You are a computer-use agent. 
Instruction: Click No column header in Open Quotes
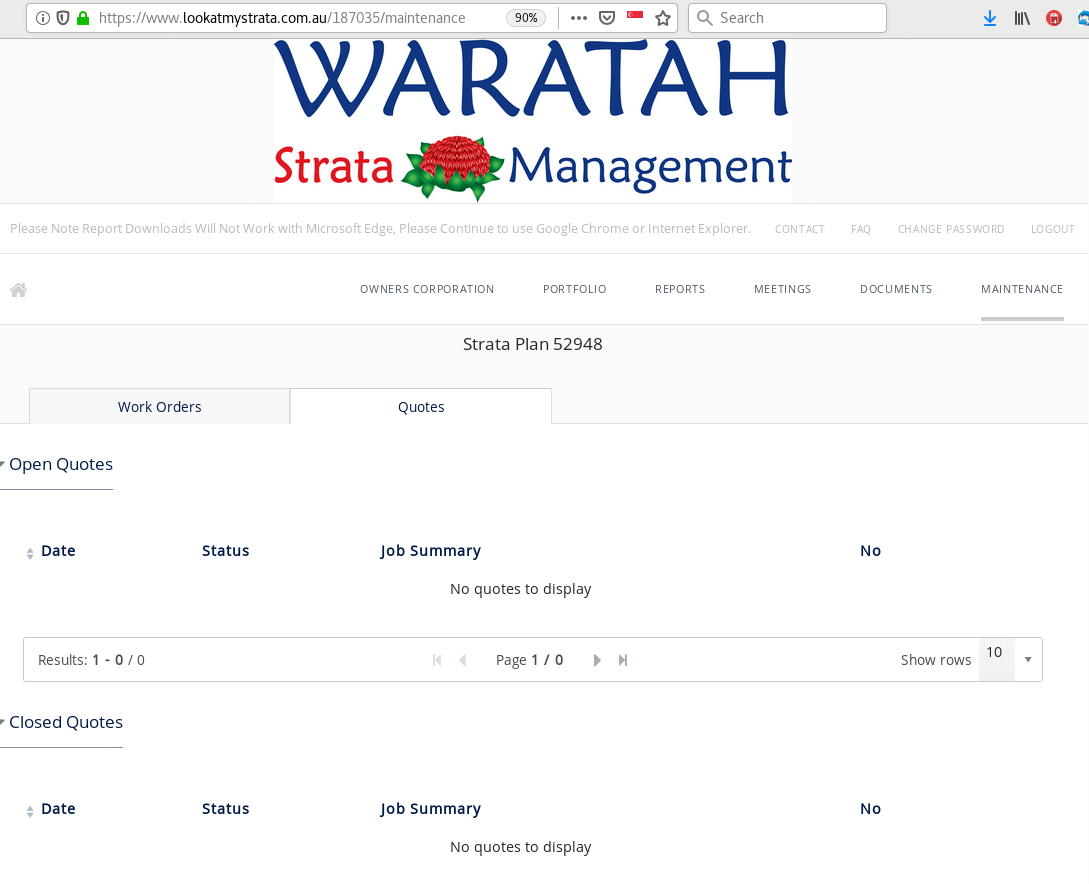coord(870,551)
